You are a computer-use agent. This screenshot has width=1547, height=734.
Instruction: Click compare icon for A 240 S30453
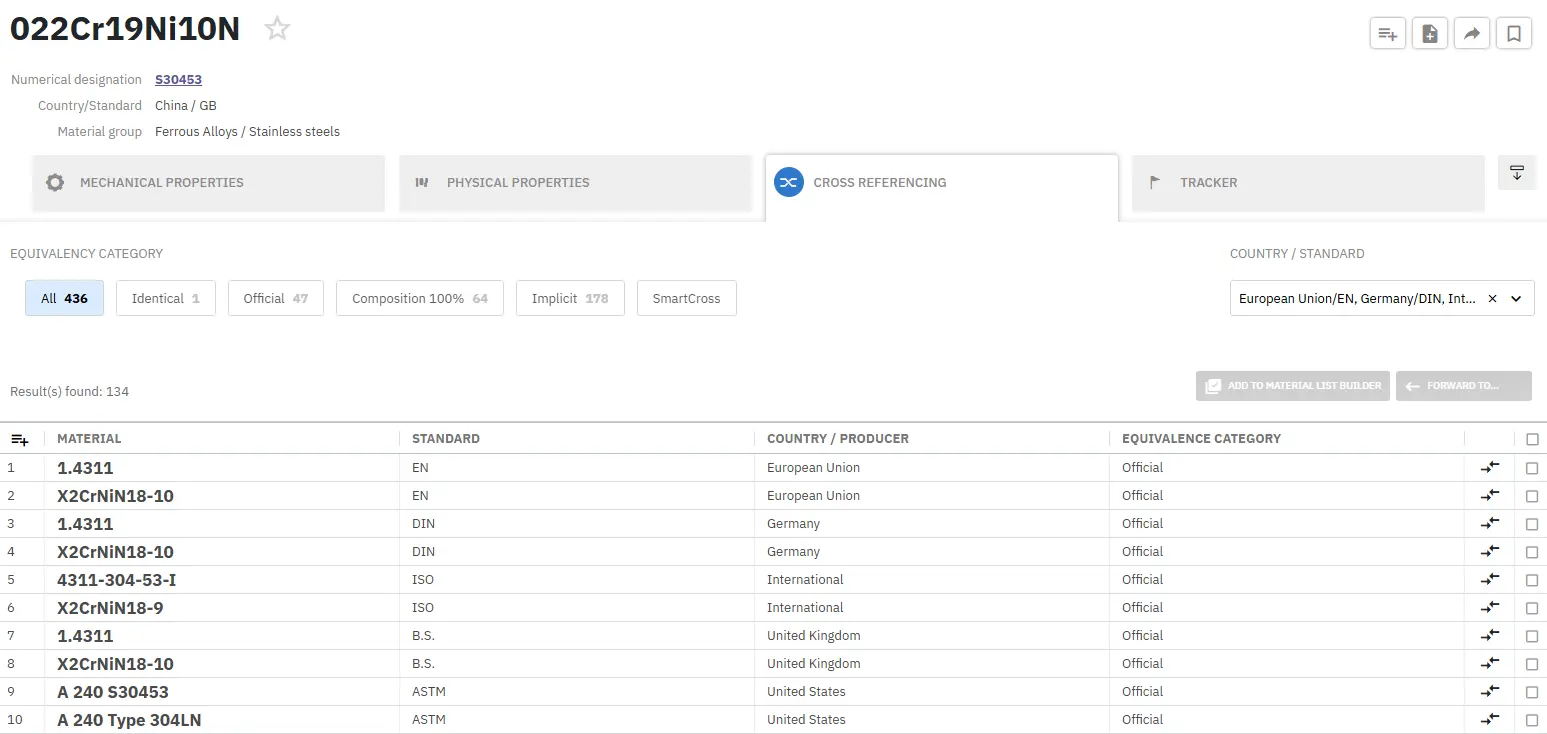(1490, 691)
